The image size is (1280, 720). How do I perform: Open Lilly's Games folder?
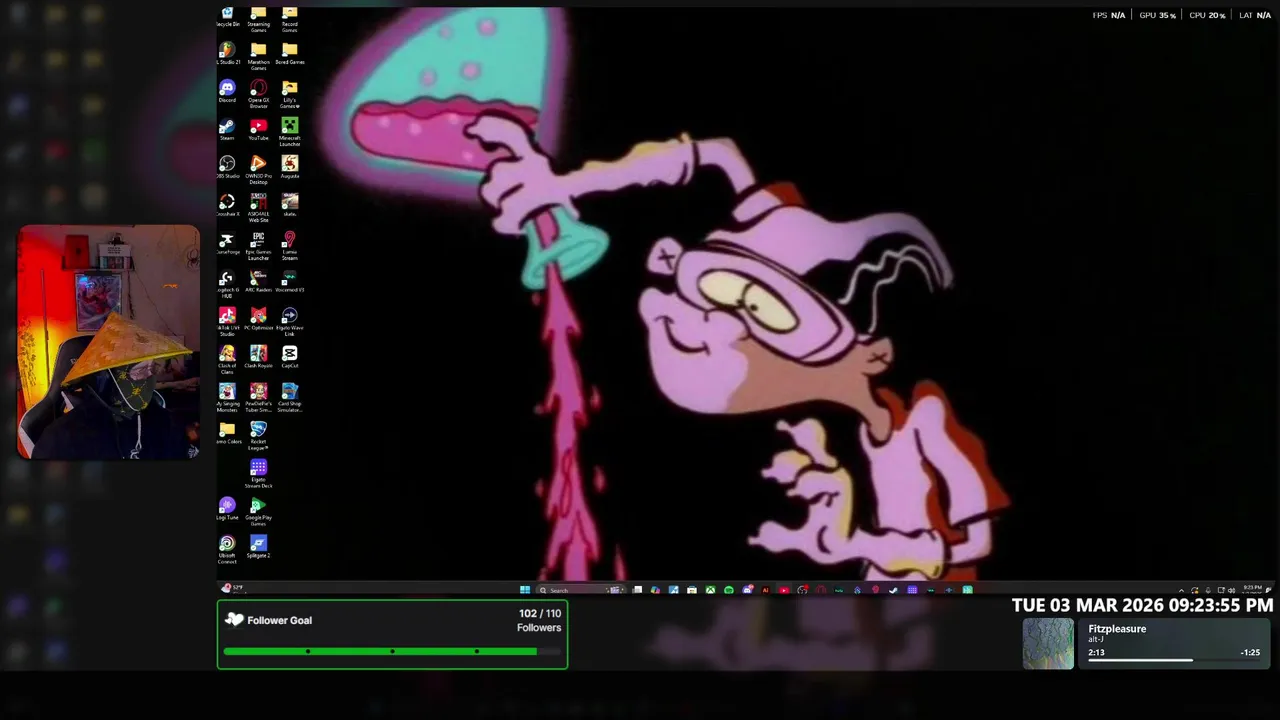290,94
